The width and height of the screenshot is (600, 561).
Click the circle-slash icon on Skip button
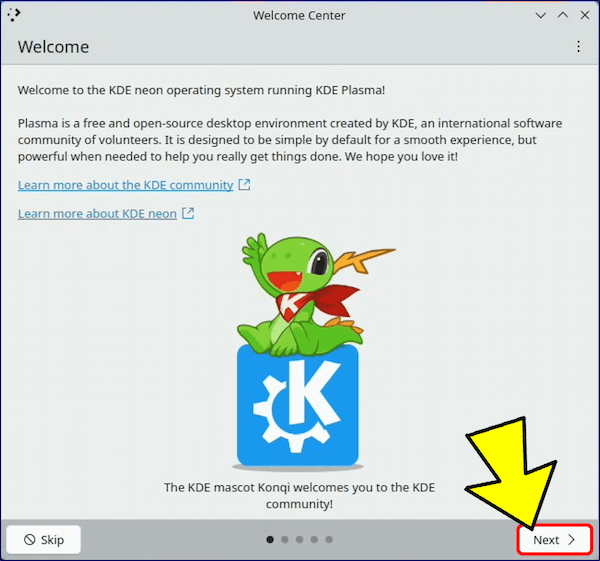tap(30, 540)
